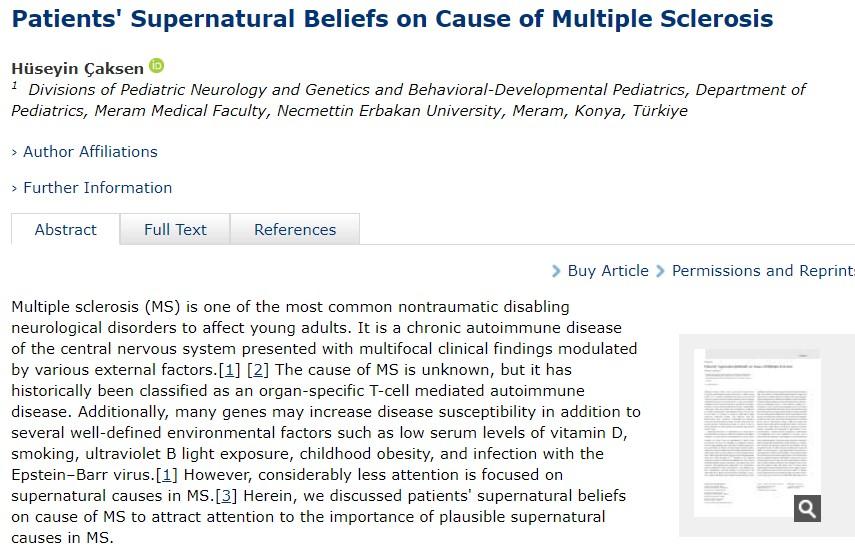Click the magnifier icon on the article preview
Viewport: 855px width, 560px height.
coord(807,508)
